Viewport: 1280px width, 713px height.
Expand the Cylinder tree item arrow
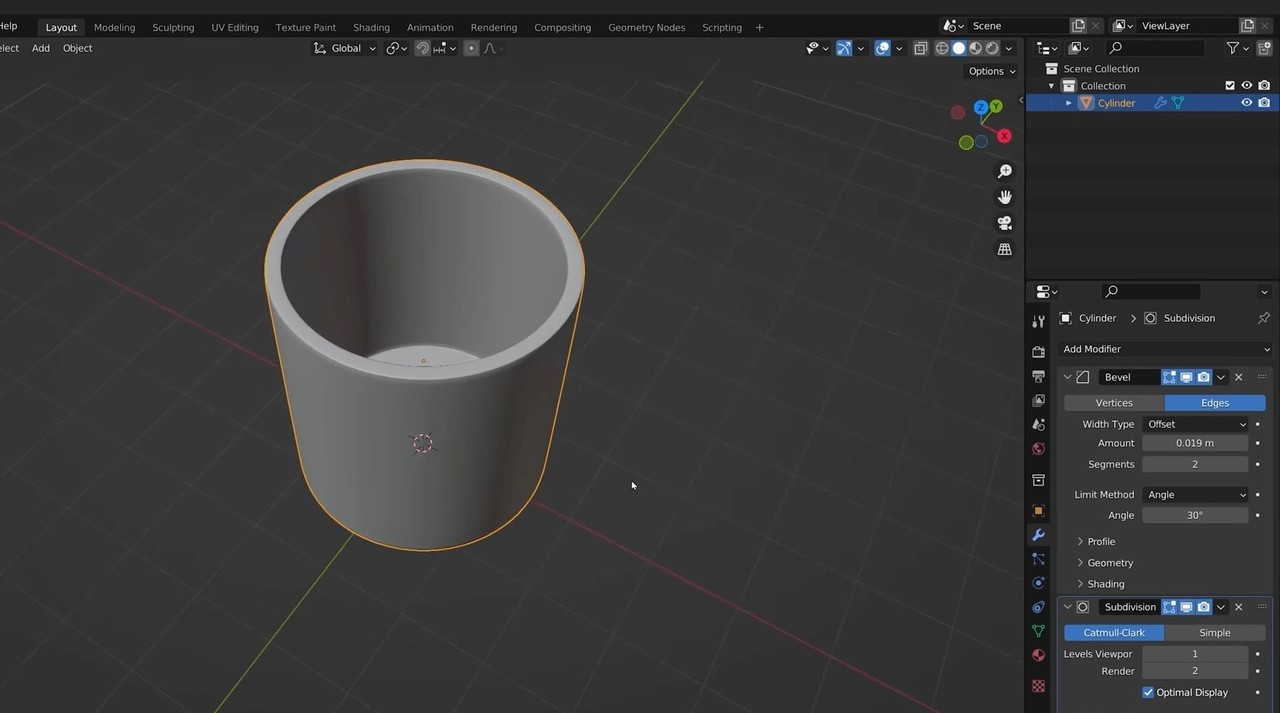1068,103
